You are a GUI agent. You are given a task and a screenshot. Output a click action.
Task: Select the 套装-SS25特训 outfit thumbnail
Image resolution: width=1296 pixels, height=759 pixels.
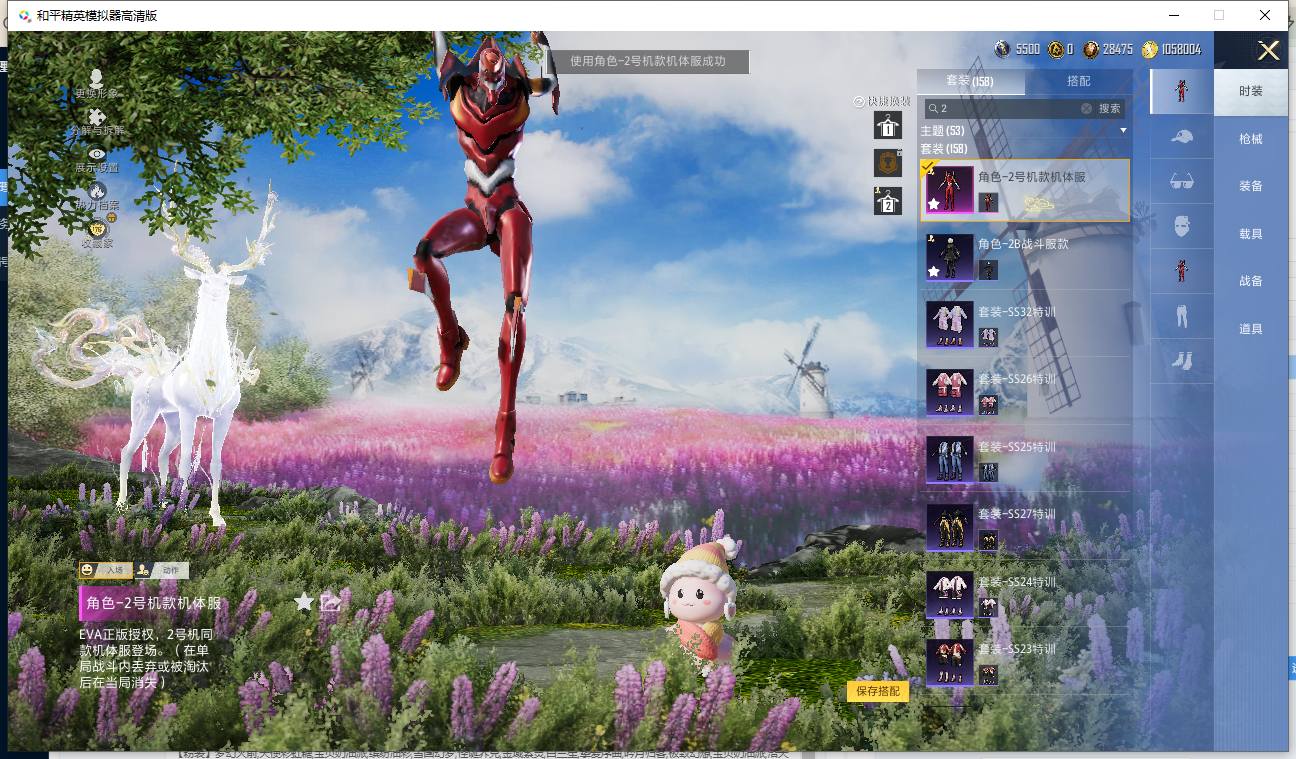[x=949, y=460]
